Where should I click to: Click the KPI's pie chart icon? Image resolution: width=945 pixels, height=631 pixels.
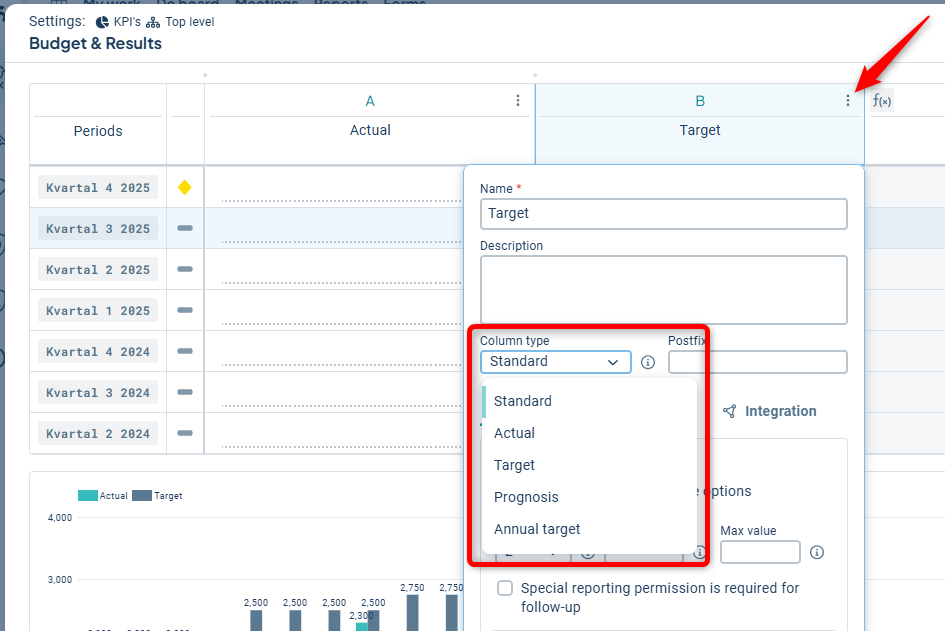click(102, 22)
